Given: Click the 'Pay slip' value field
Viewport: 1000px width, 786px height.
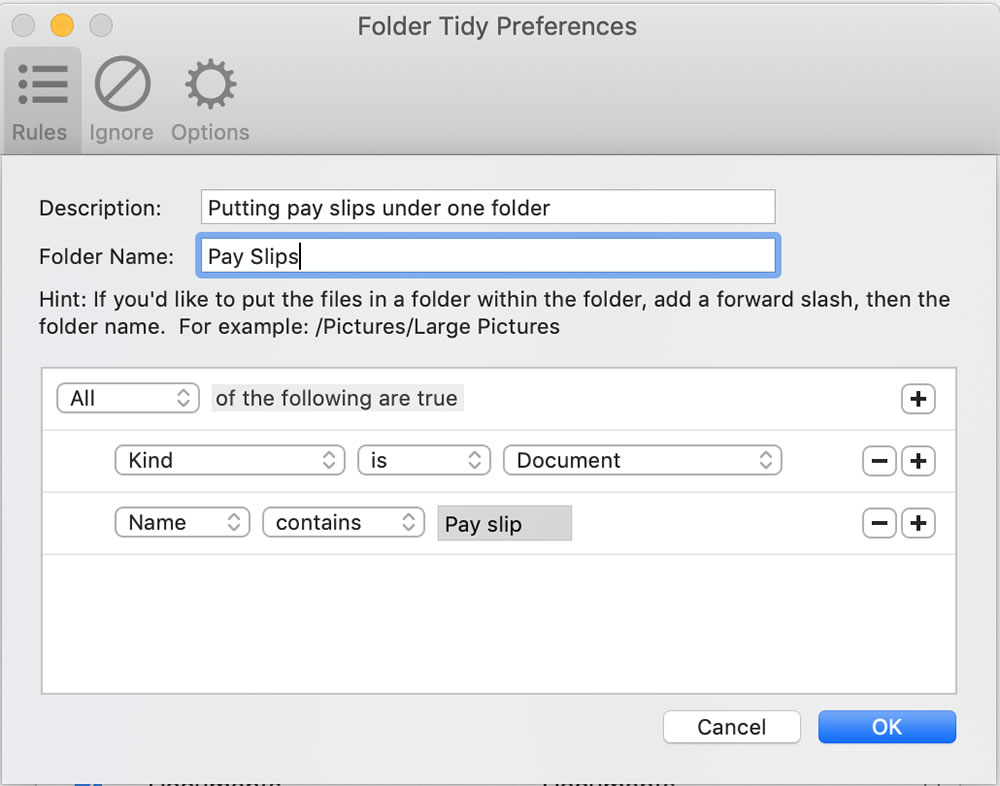Looking at the screenshot, I should 504,523.
